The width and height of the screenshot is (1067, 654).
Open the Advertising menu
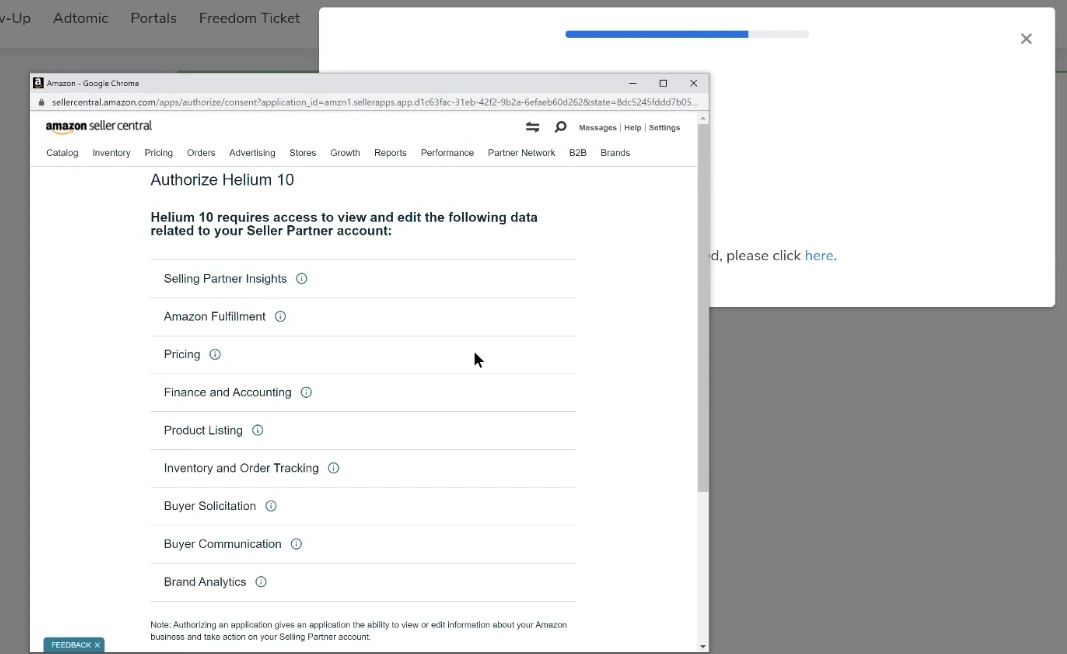tap(252, 153)
